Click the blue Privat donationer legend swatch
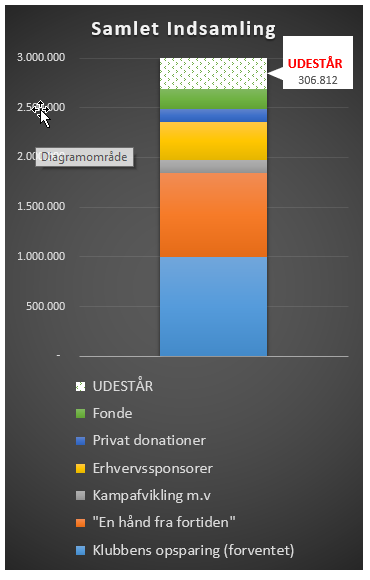Image resolution: width=370 pixels, height=580 pixels. [80, 441]
